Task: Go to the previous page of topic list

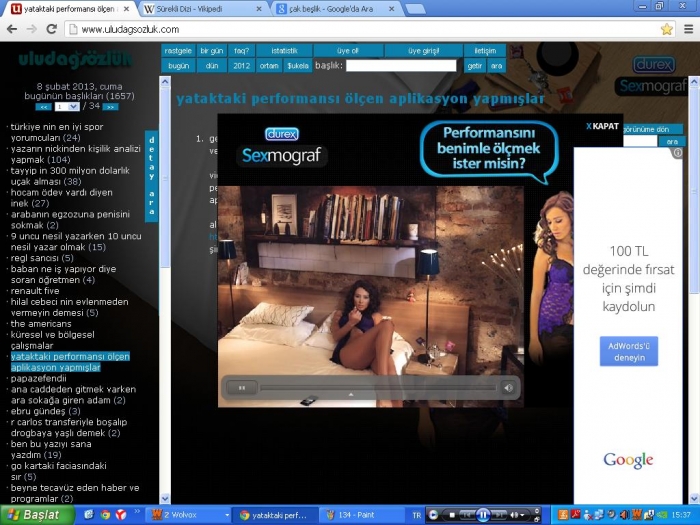Action: (43, 107)
